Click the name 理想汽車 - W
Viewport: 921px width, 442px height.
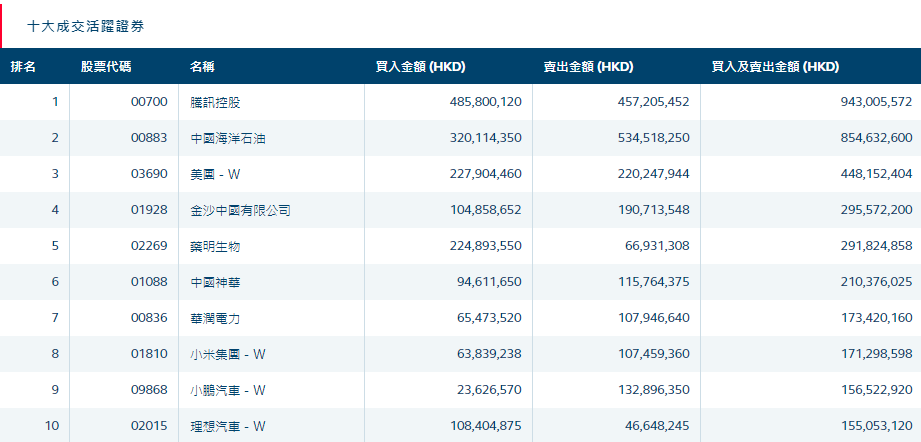point(228,426)
